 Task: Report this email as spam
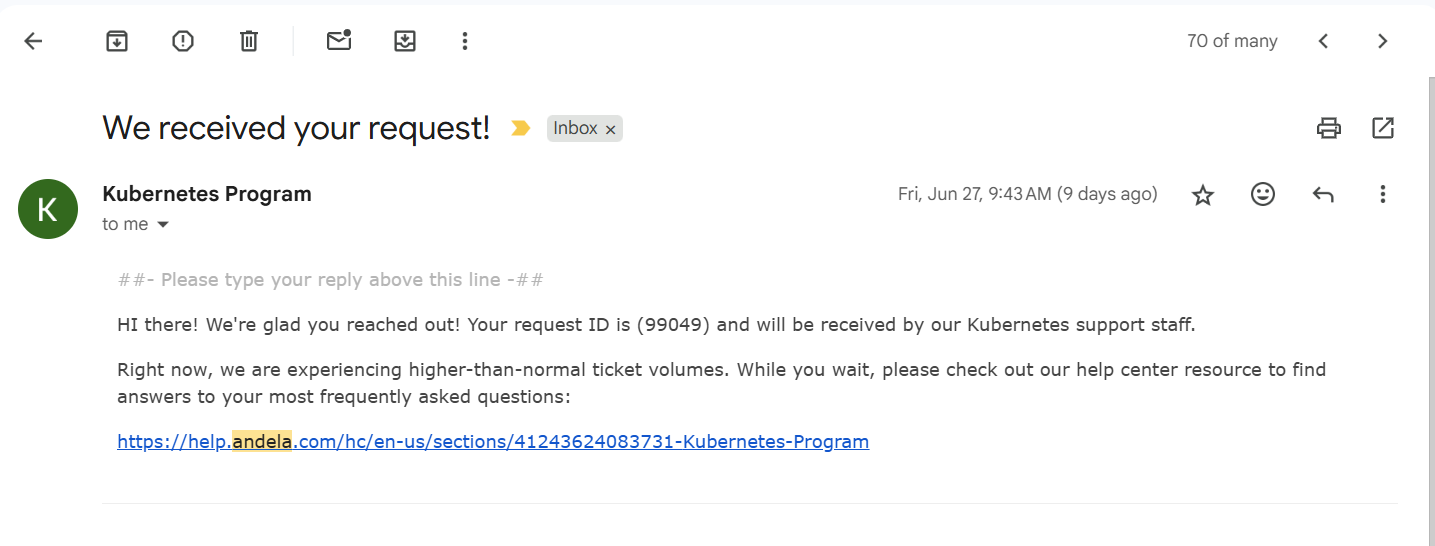click(x=183, y=41)
